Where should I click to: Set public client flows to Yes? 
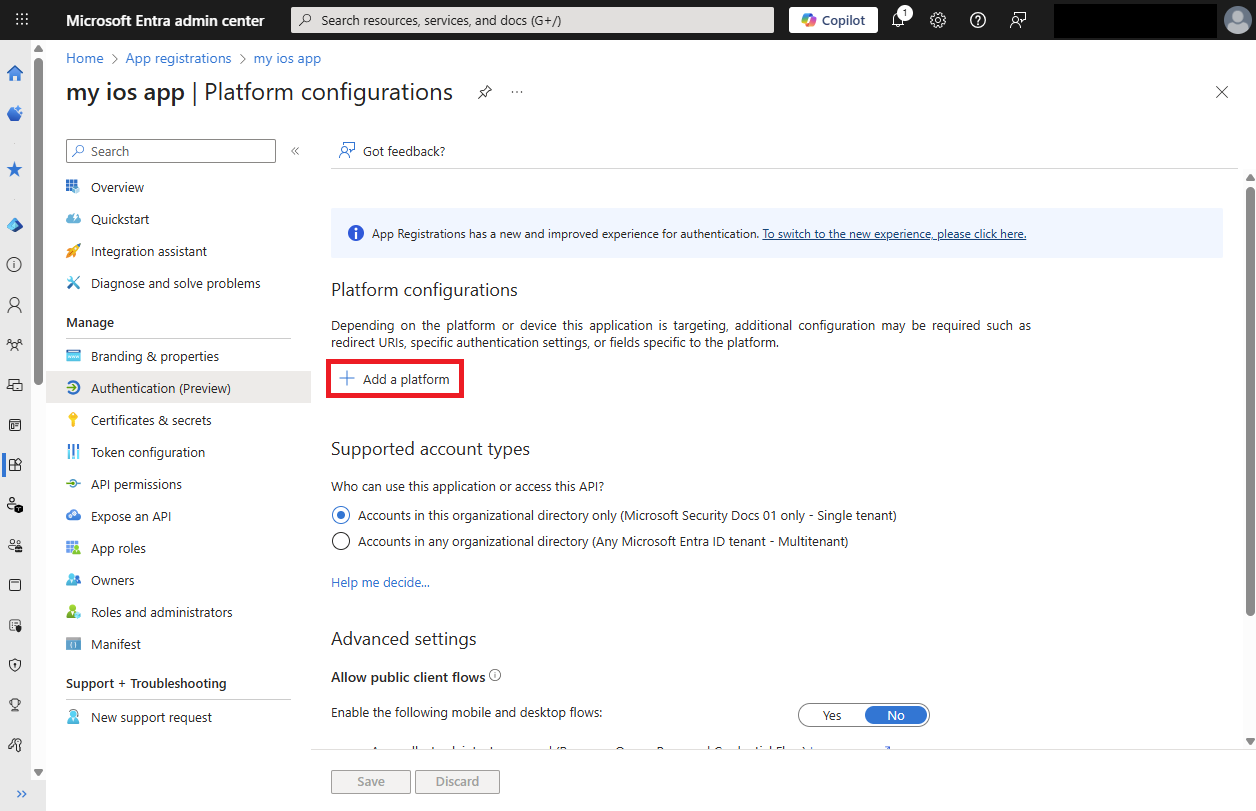832,715
